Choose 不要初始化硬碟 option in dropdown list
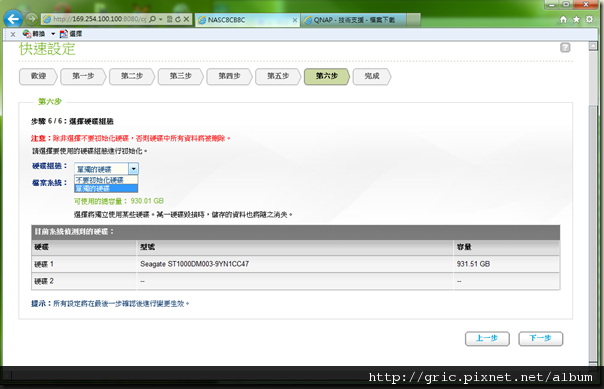This screenshot has height=389, width=604. click(x=106, y=180)
